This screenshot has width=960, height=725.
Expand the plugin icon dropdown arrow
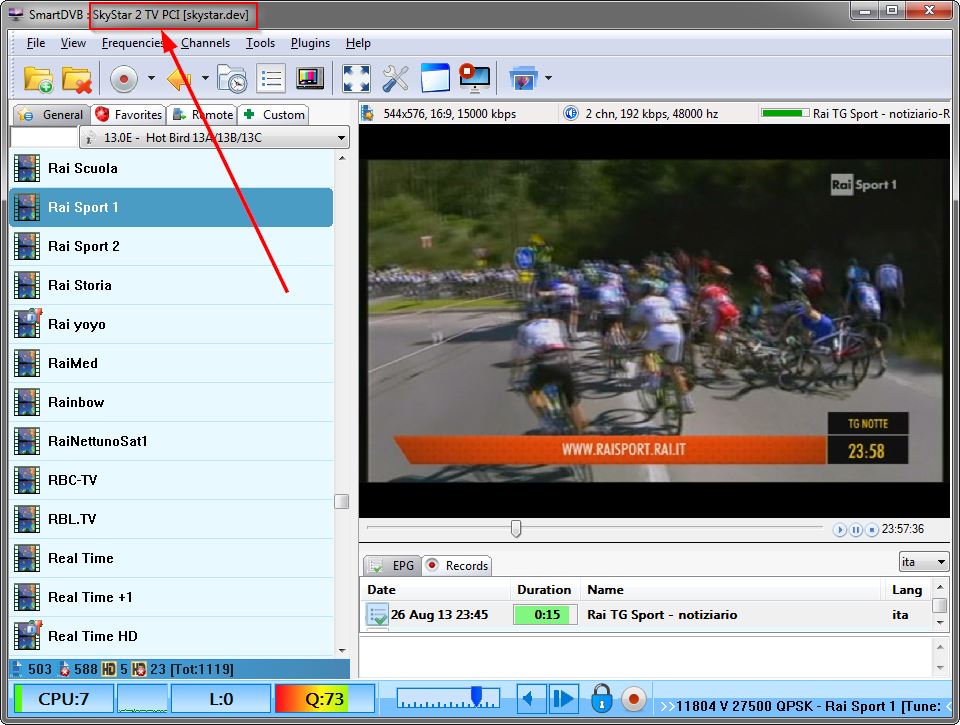point(548,78)
